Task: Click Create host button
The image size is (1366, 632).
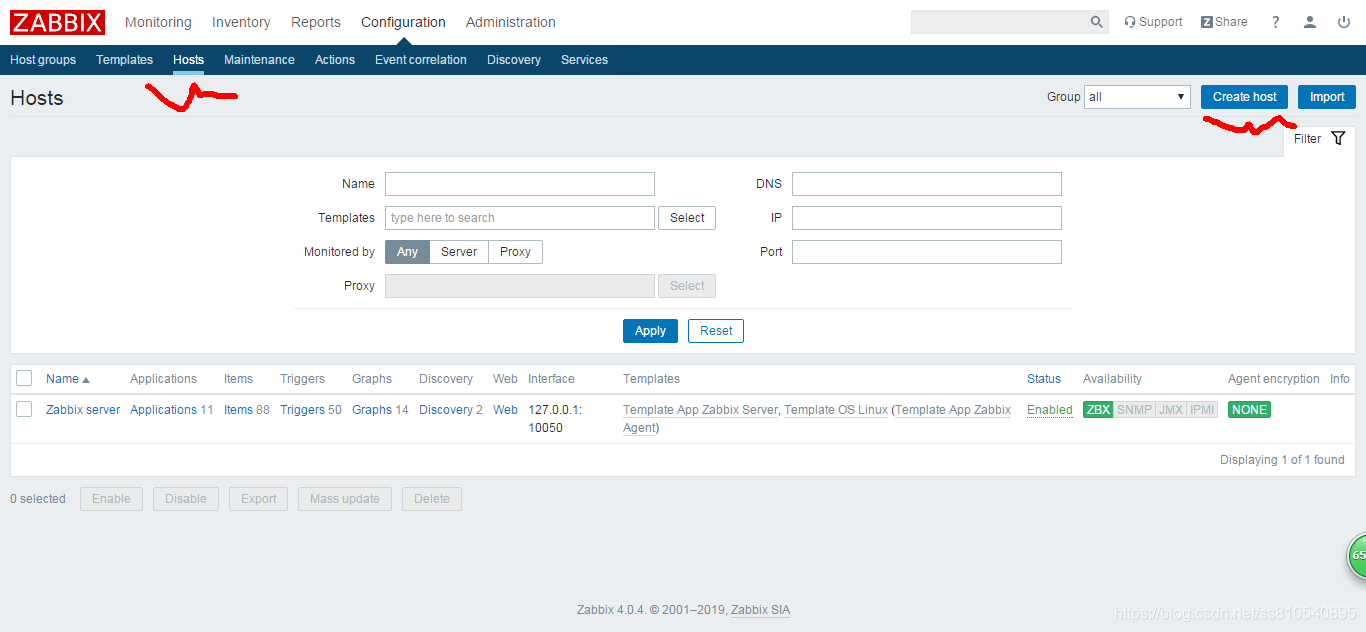Action: click(1245, 97)
